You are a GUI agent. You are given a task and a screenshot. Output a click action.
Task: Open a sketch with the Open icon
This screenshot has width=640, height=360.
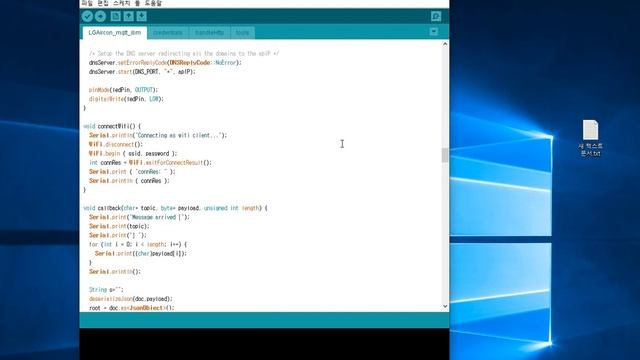pos(129,16)
